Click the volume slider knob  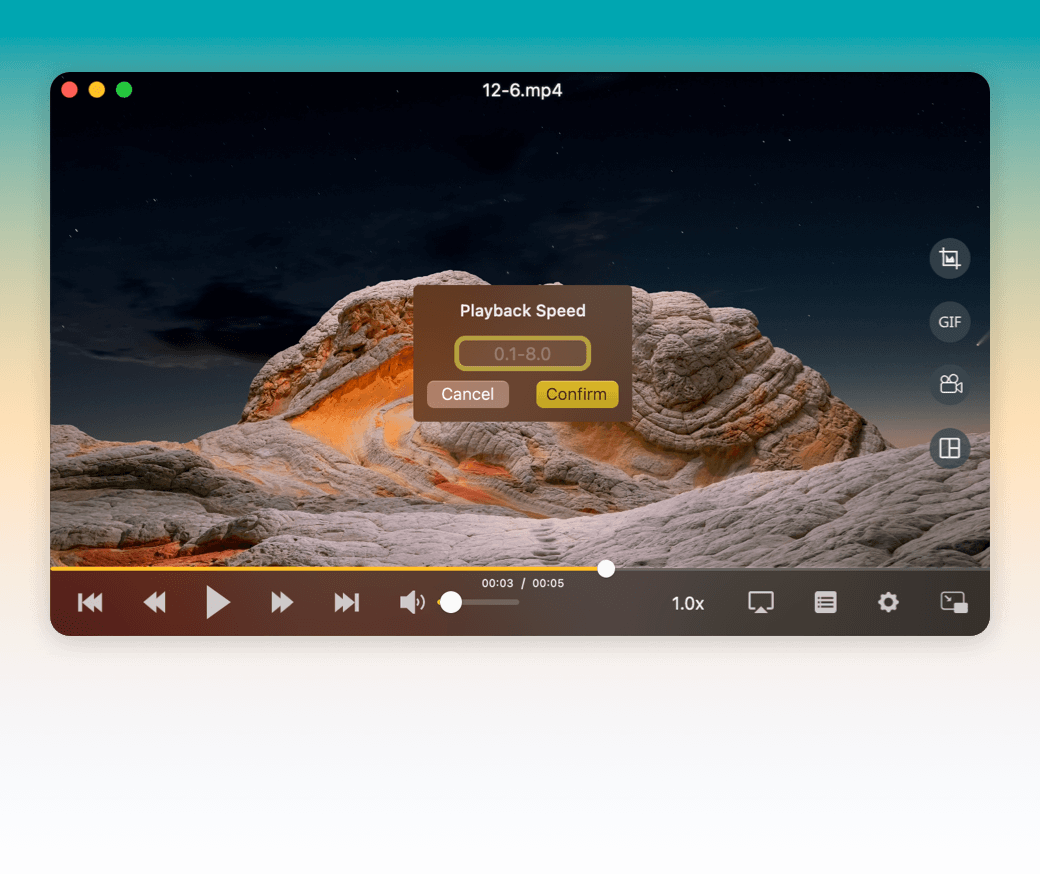(451, 602)
